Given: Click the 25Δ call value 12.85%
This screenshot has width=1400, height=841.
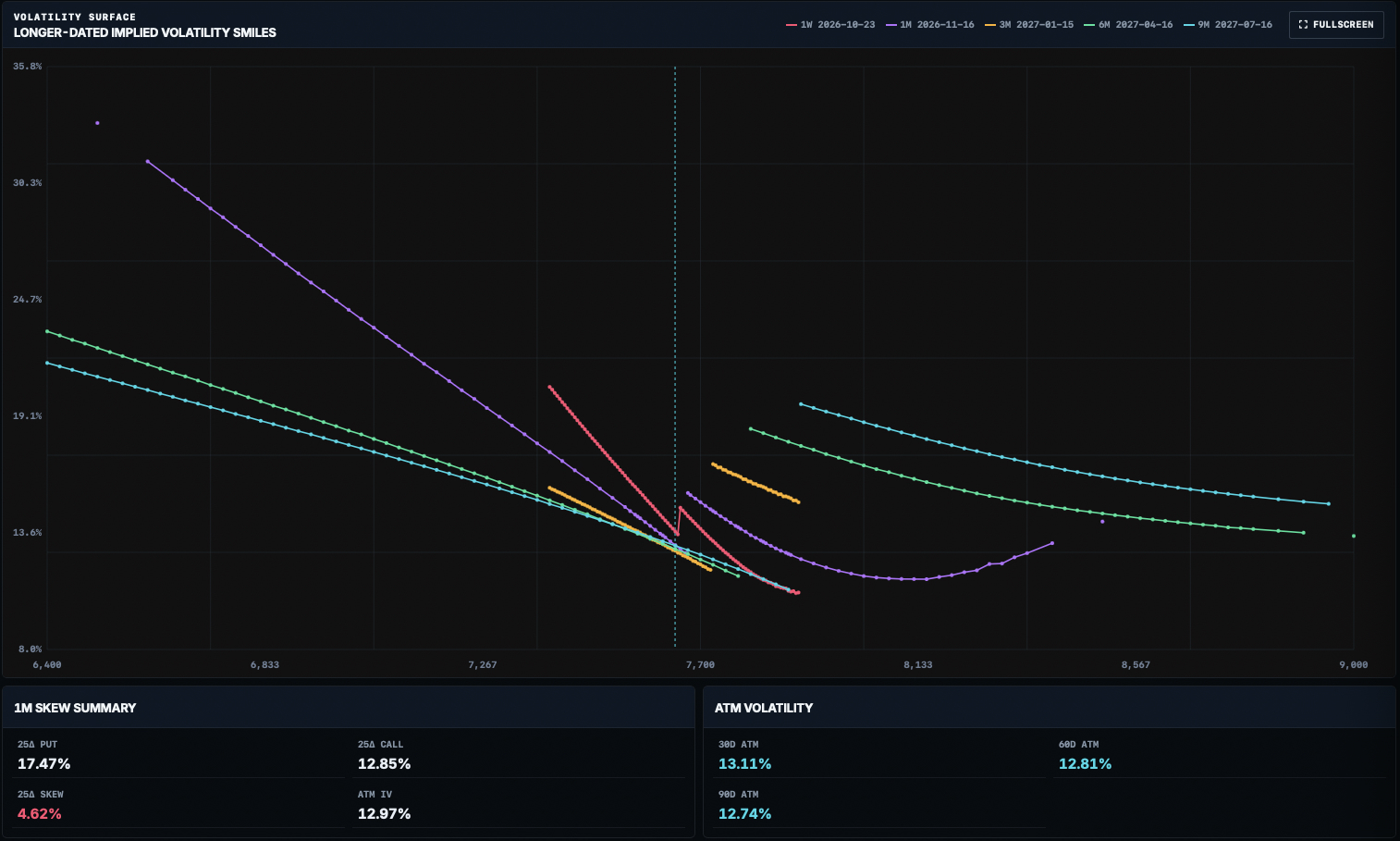Looking at the screenshot, I should pyautogui.click(x=385, y=764).
